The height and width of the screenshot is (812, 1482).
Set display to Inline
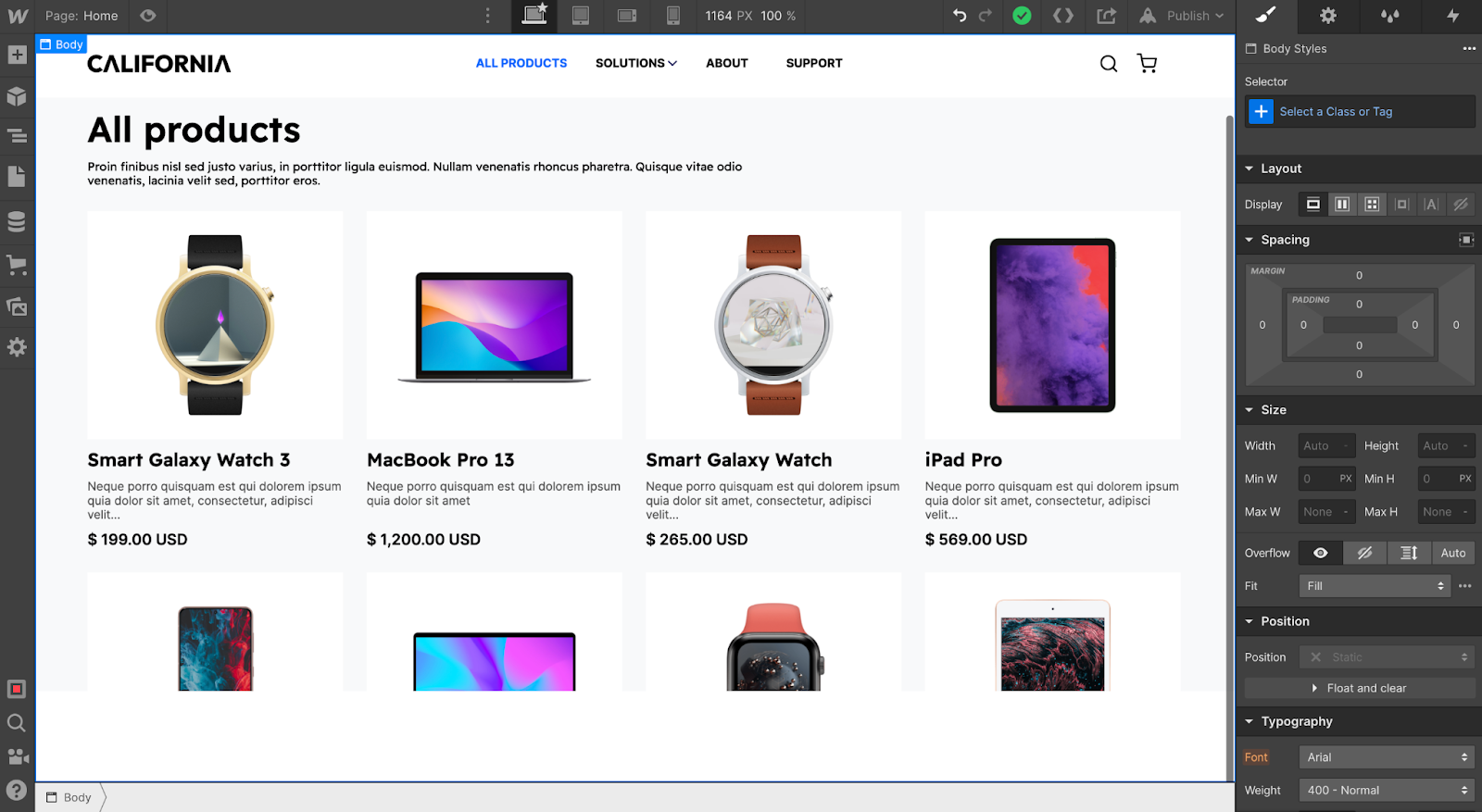(x=1431, y=205)
